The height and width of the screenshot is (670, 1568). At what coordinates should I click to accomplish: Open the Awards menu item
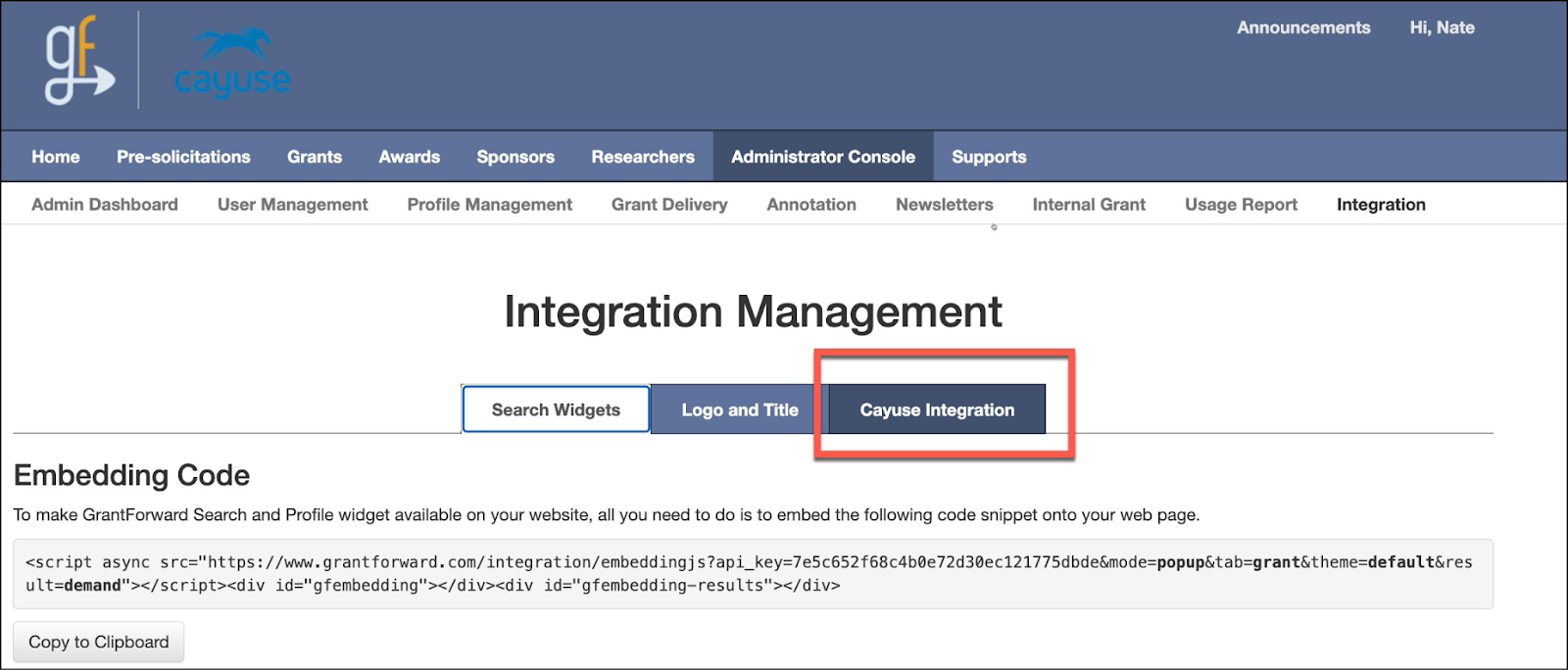click(410, 157)
